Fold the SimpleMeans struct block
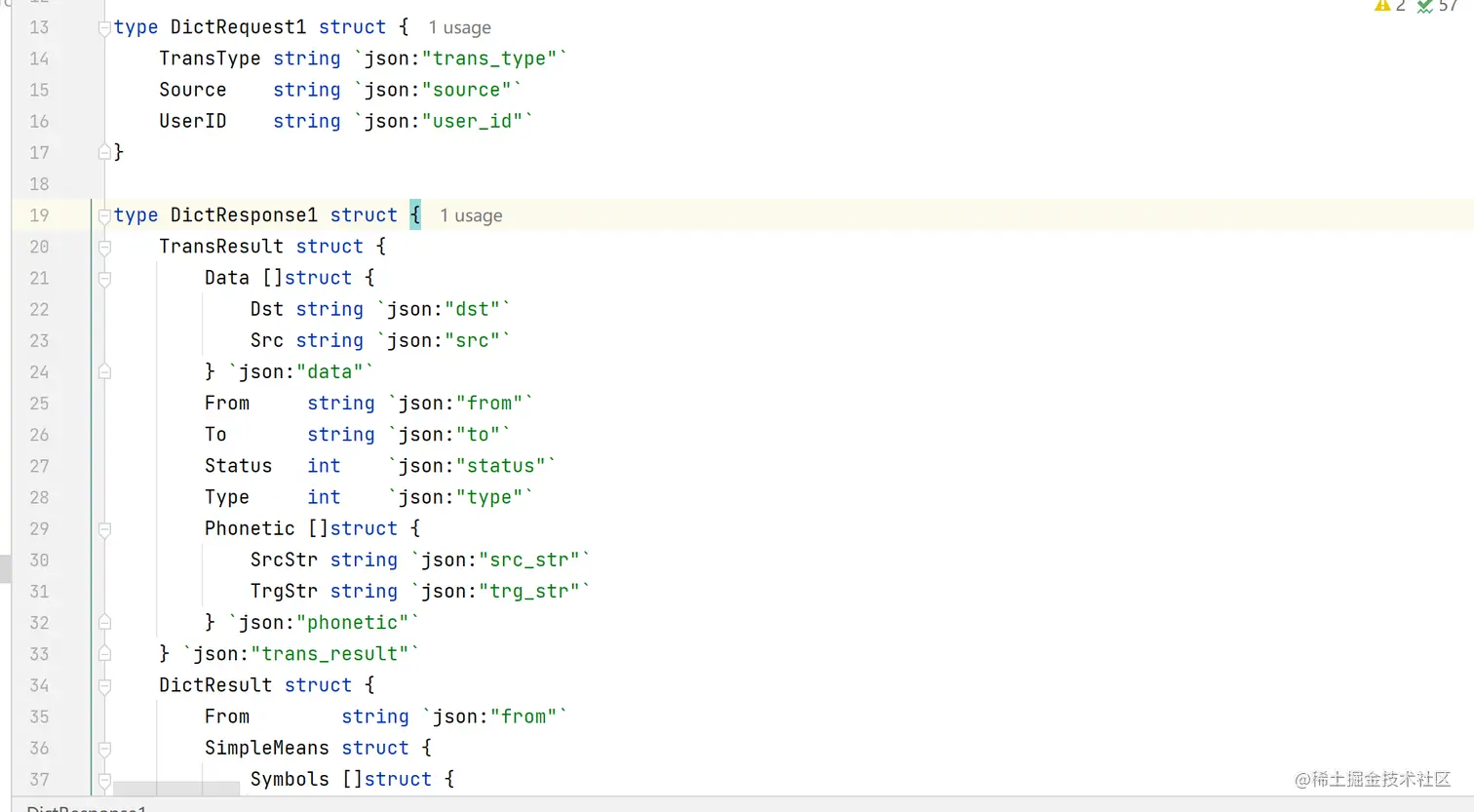 (104, 749)
